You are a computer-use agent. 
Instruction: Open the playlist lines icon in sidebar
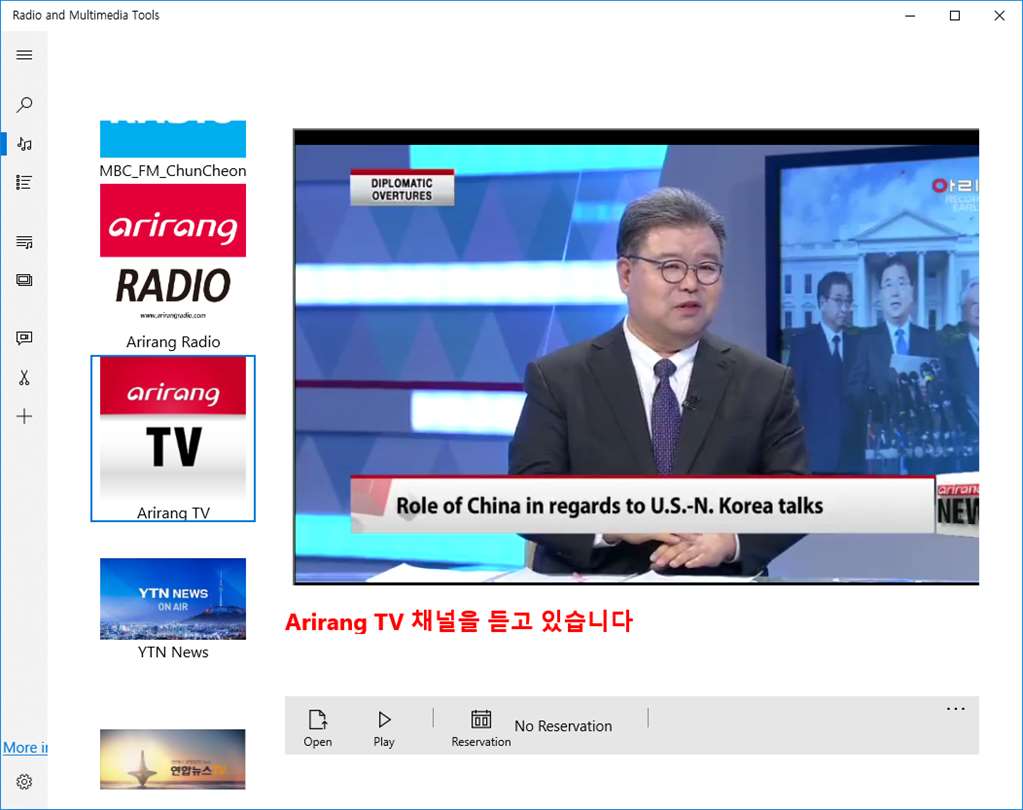click(24, 243)
